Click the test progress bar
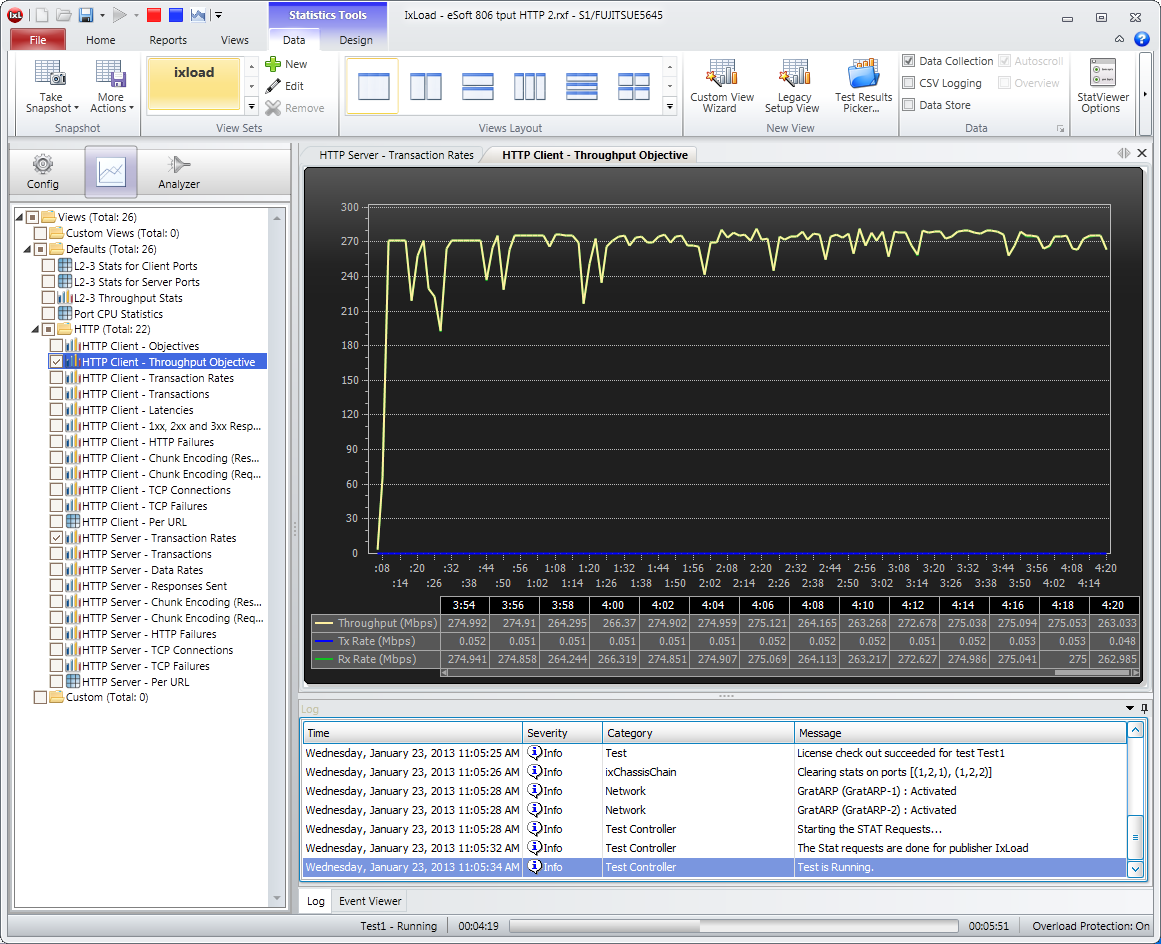Screen dimensions: 1161x944 [733, 926]
